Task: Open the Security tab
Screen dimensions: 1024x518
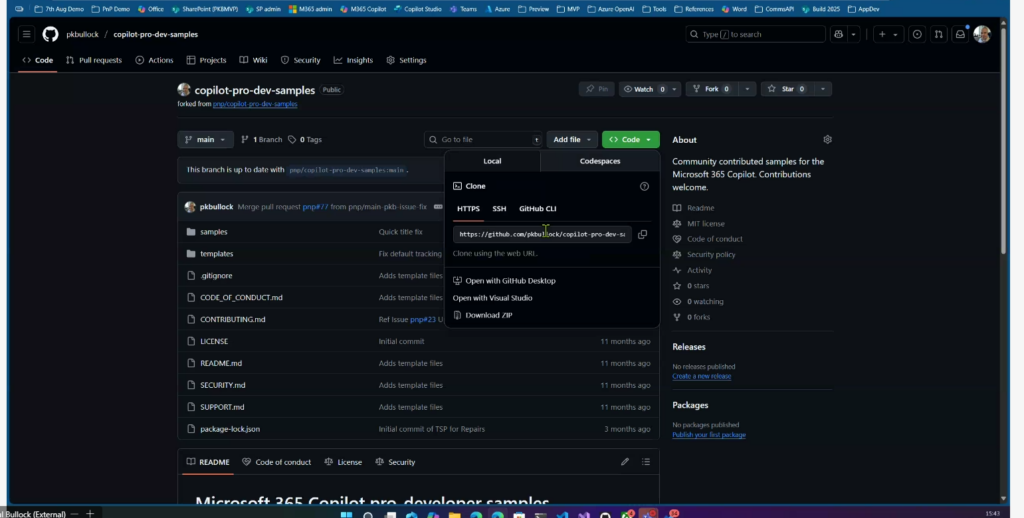Action: 300,60
